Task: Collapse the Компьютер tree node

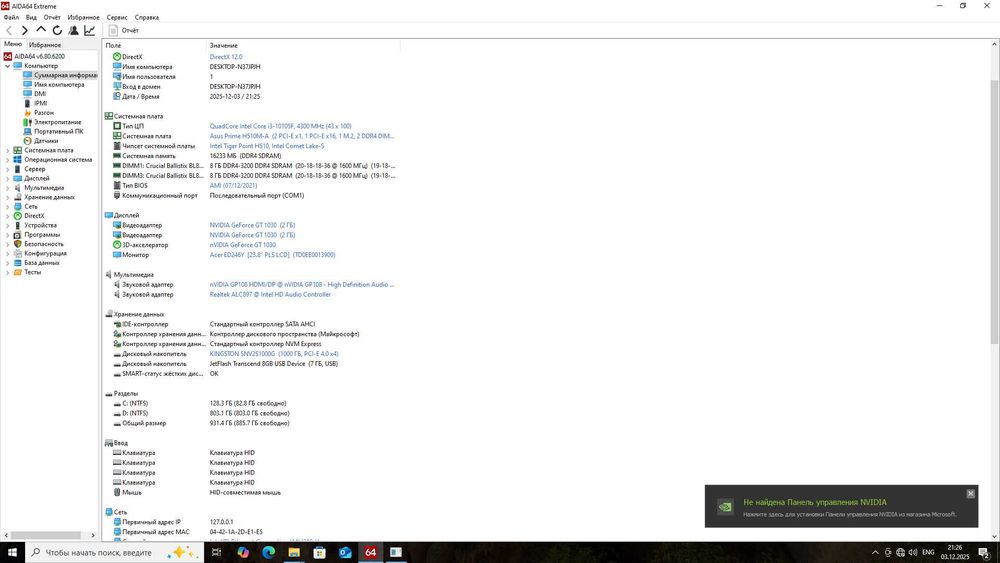Action: [x=8, y=66]
